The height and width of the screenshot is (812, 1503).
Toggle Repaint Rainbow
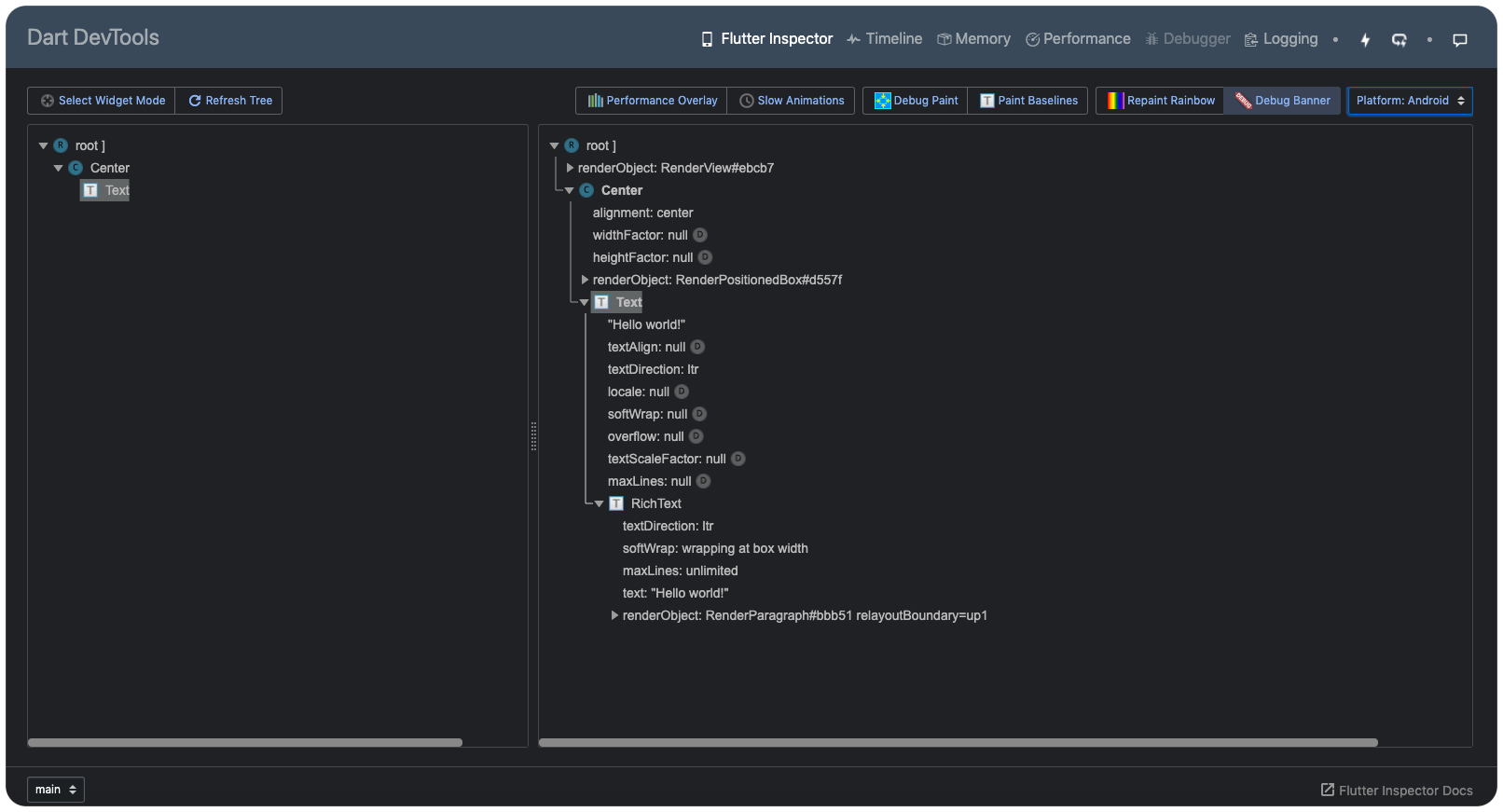tap(1160, 101)
